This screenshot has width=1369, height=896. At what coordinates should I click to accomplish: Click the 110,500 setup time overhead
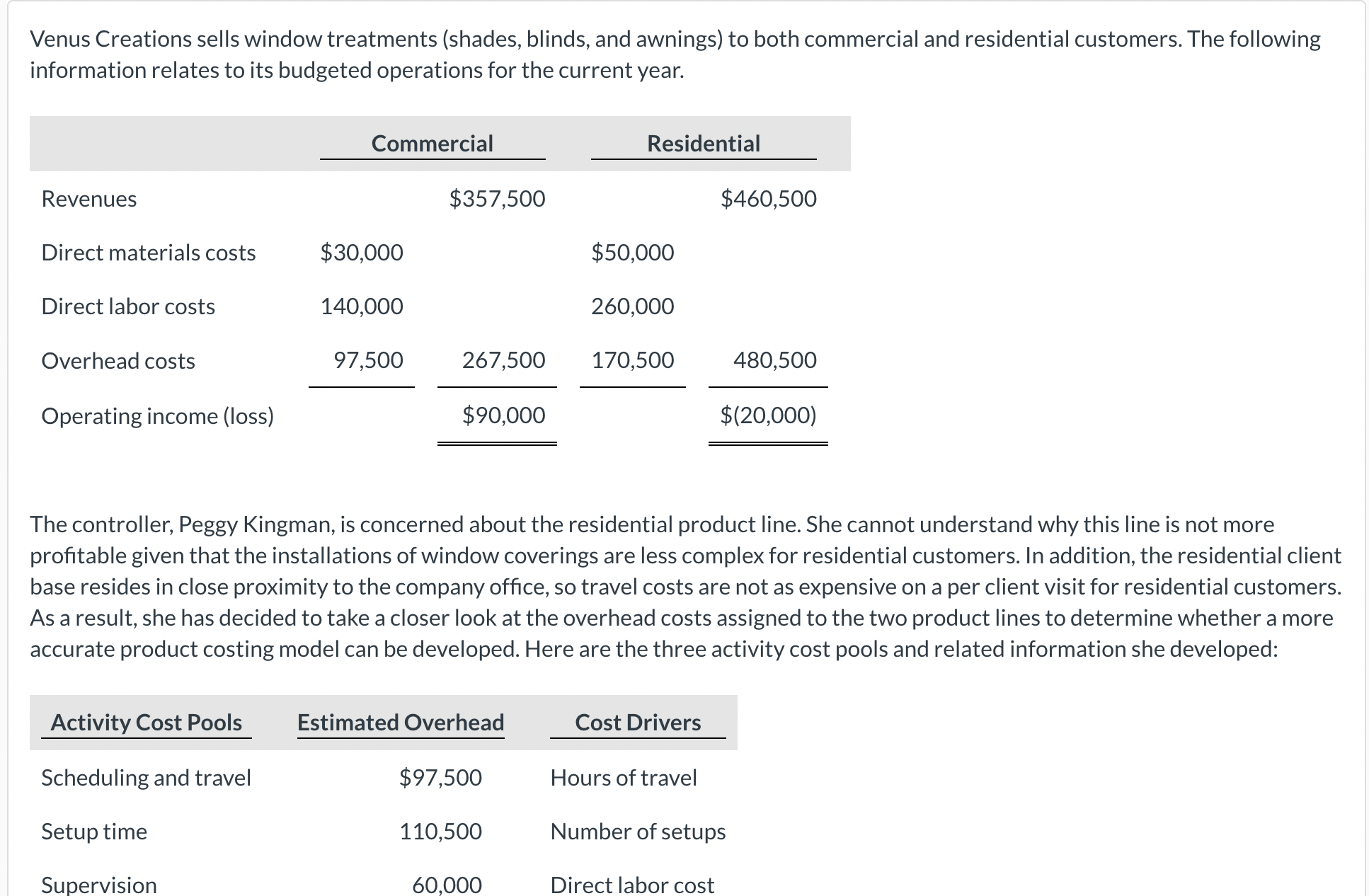tap(440, 832)
